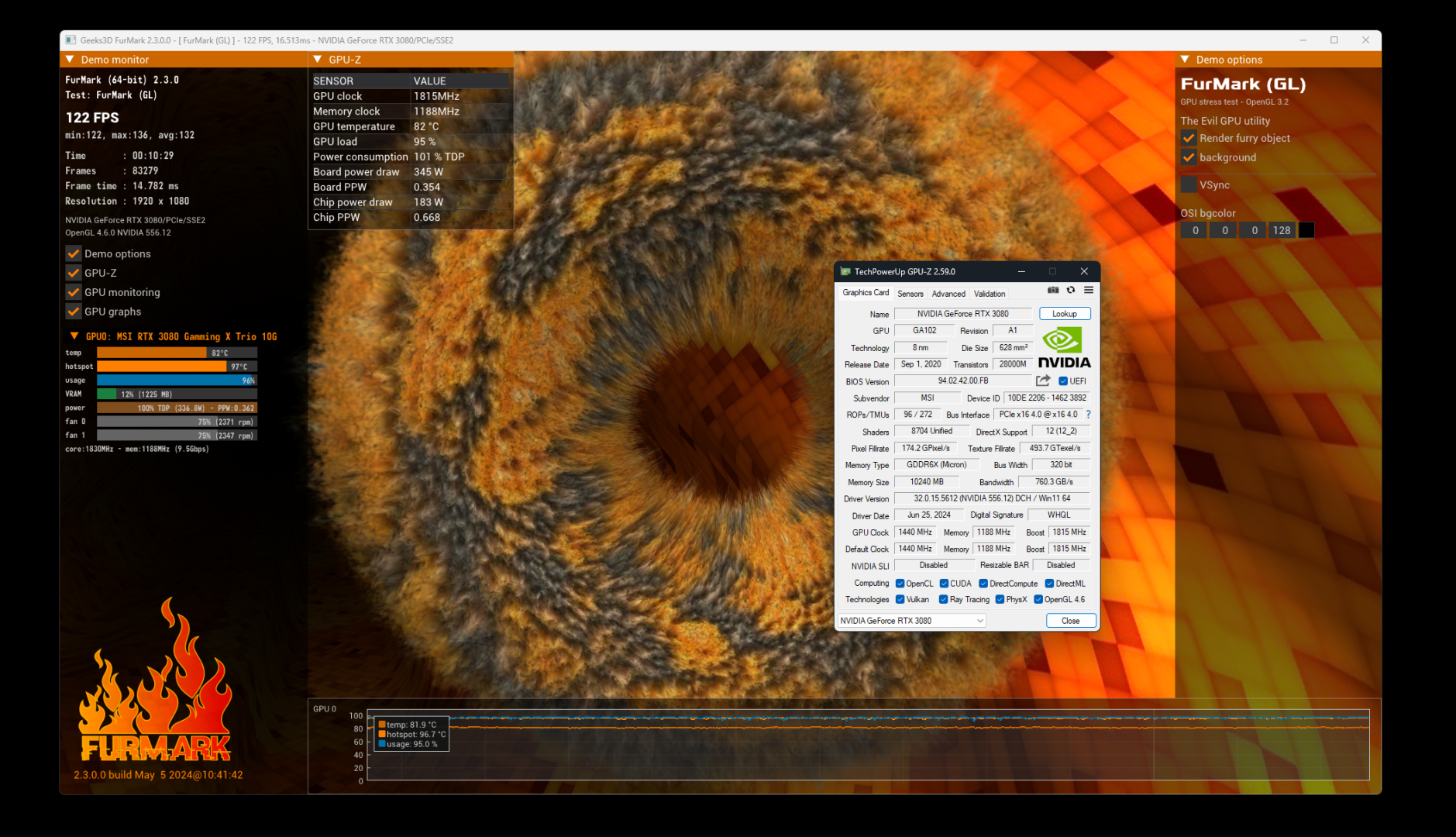The height and width of the screenshot is (837, 1456).
Task: Click the green VRAM usage bar
Action: pos(177,394)
